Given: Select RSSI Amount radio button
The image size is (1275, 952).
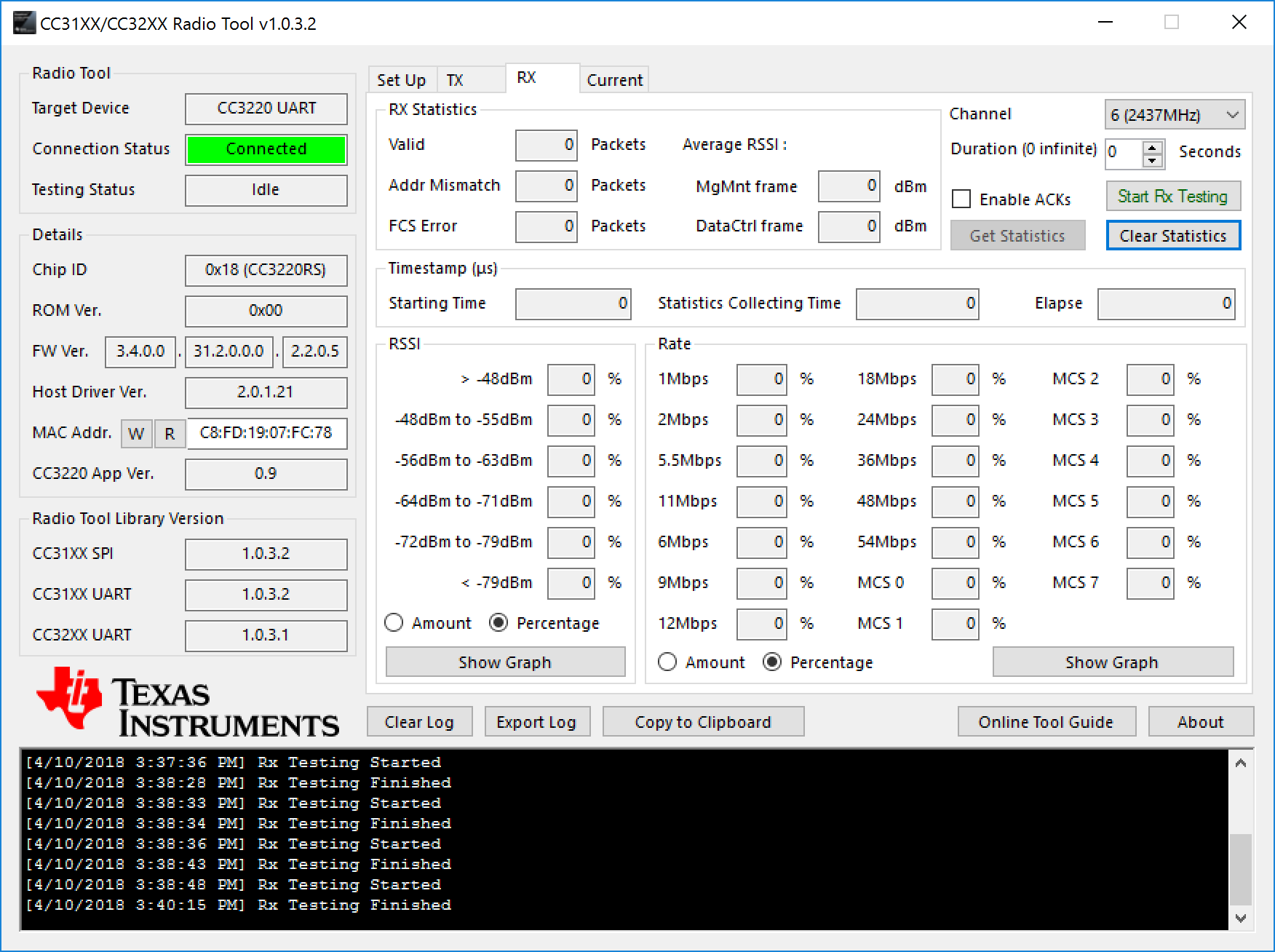Looking at the screenshot, I should pos(394,623).
